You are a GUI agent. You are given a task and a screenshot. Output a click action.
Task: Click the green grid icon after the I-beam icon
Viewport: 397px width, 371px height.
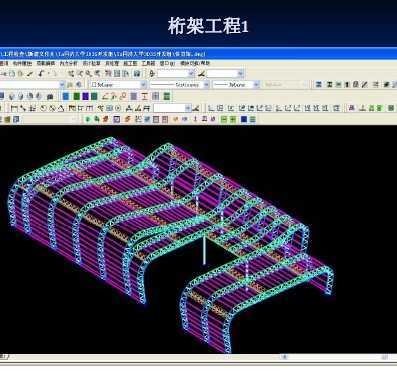167,96
